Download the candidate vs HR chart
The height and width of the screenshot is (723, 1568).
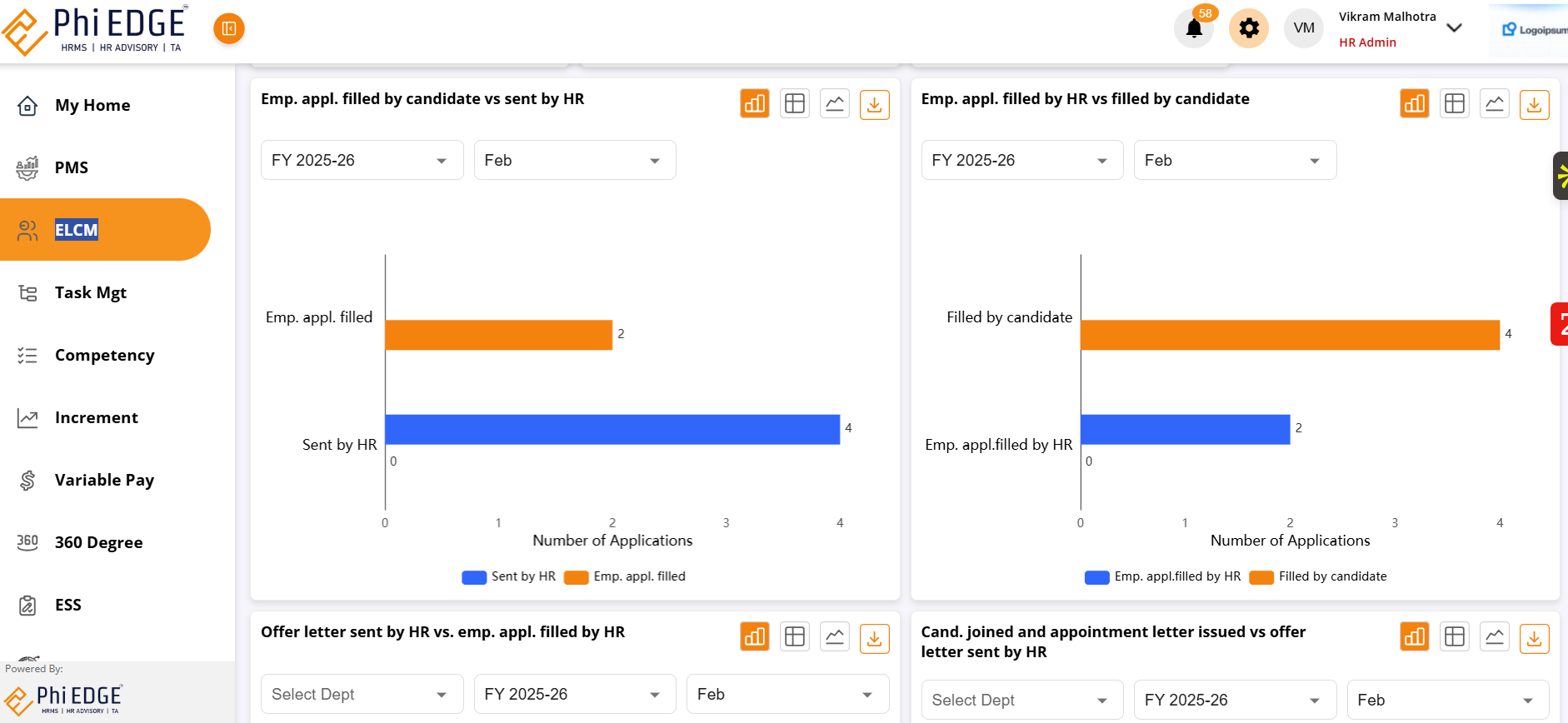(x=874, y=105)
